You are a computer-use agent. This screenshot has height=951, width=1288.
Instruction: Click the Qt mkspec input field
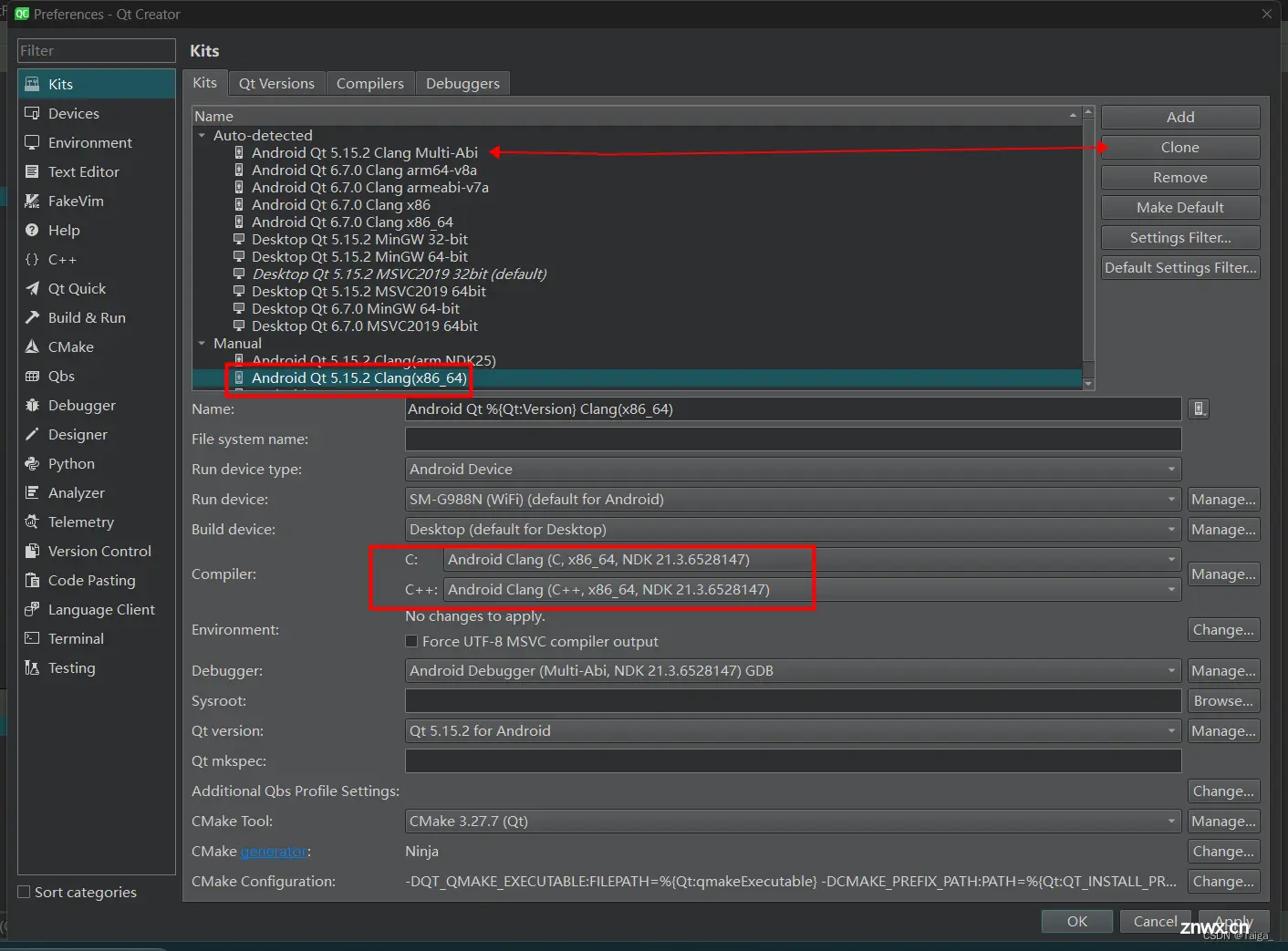(x=793, y=760)
